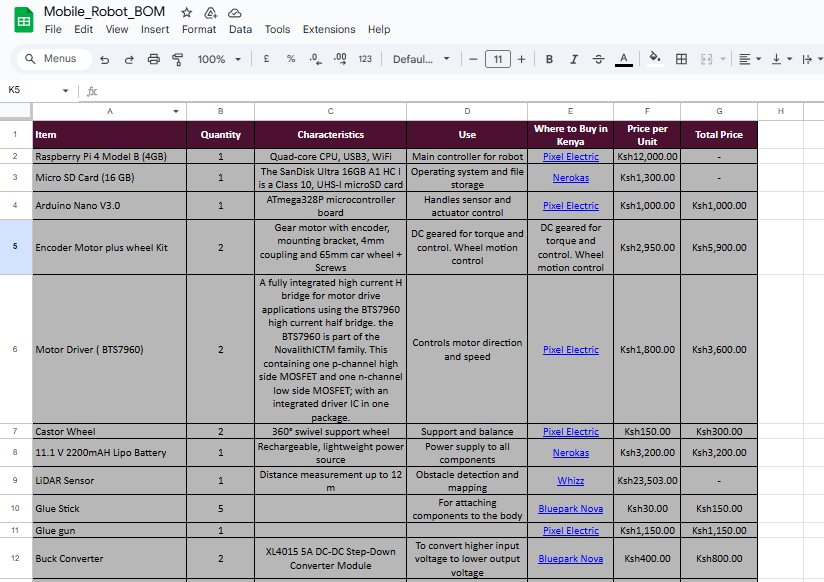Click the font size field
Image resolution: width=824 pixels, height=582 pixels.
(498, 59)
